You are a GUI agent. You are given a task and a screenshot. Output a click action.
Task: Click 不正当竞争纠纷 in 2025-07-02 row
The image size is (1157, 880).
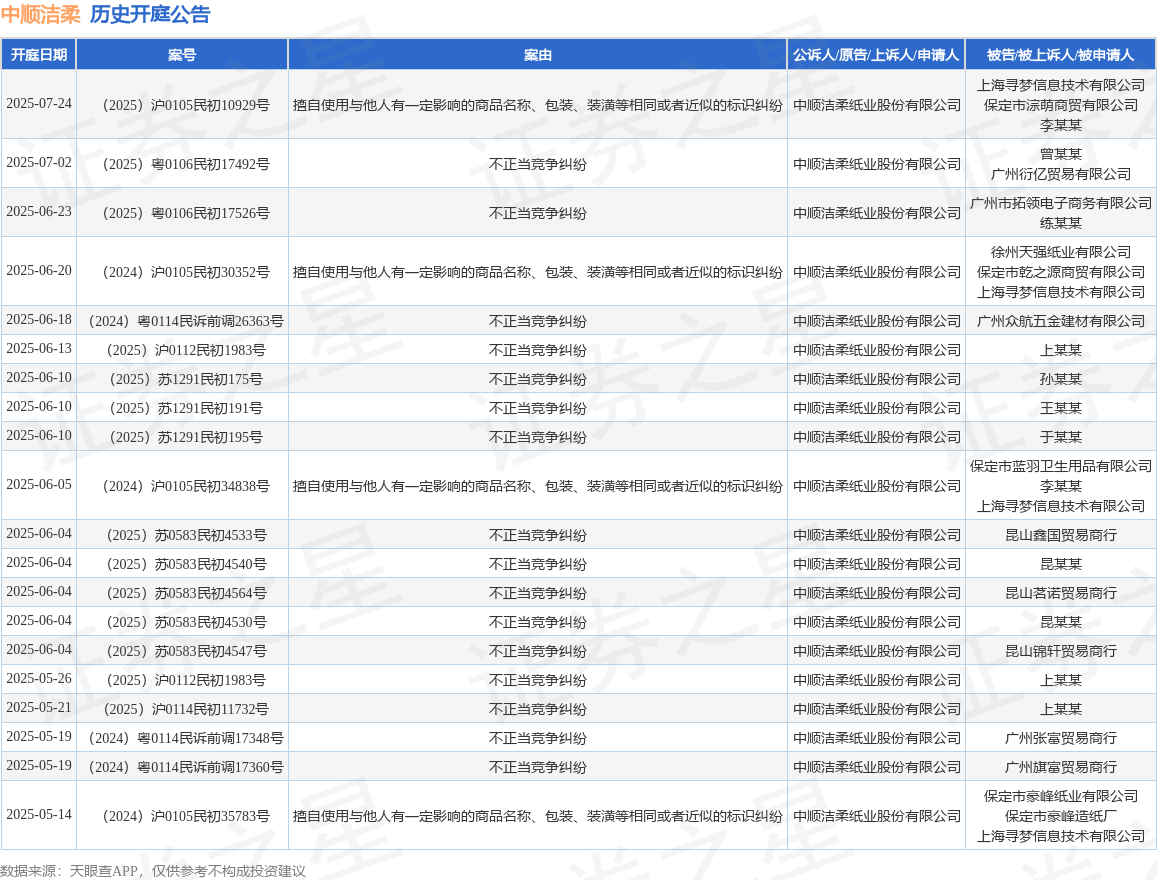(x=537, y=164)
